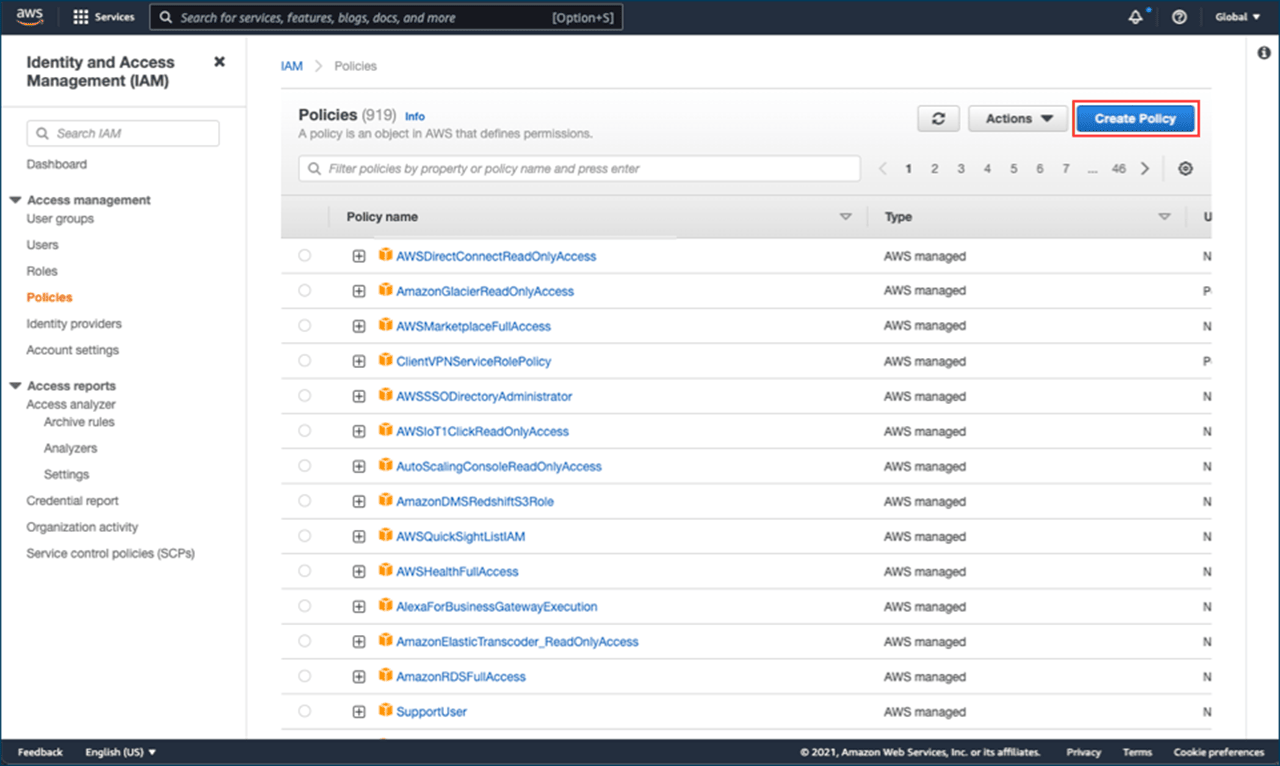The image size is (1280, 766).
Task: Click the filter policies search field
Action: pos(580,169)
